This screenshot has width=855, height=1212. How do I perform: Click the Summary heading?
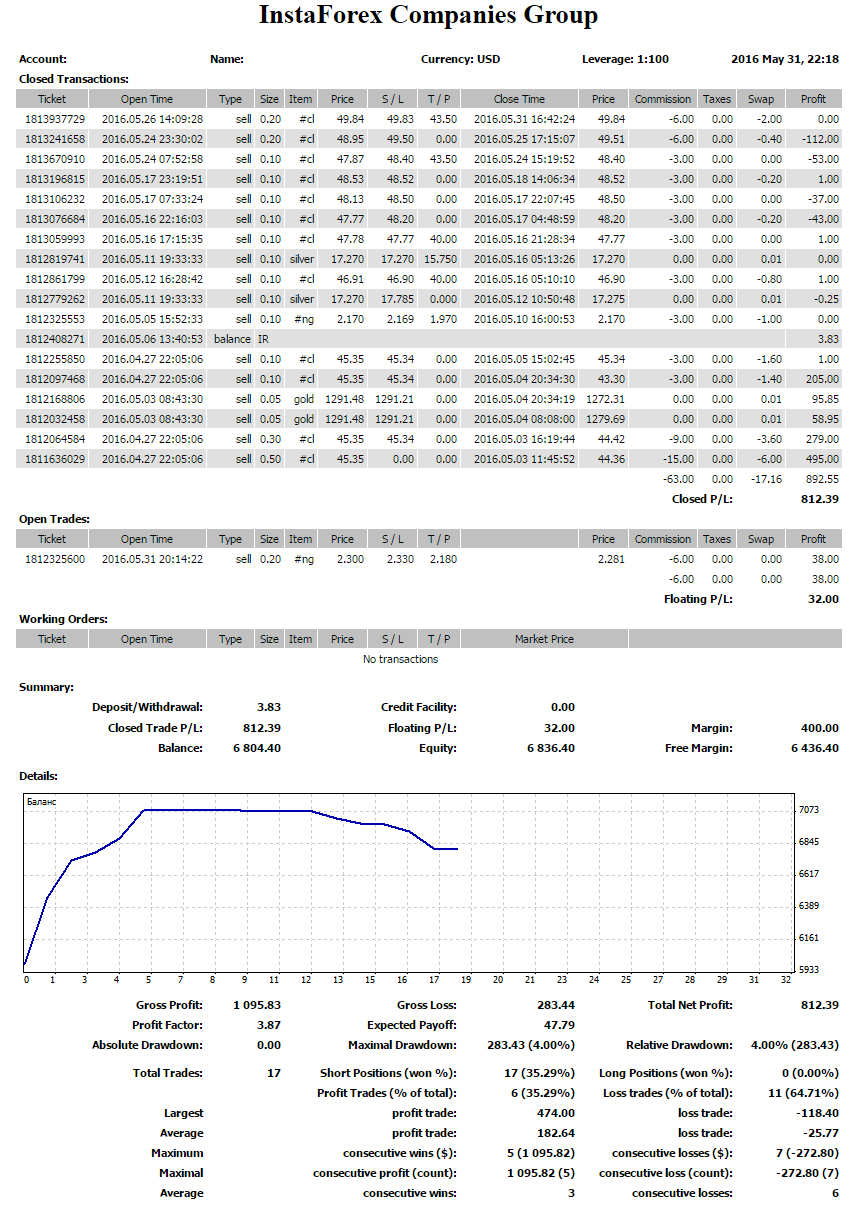[46, 687]
